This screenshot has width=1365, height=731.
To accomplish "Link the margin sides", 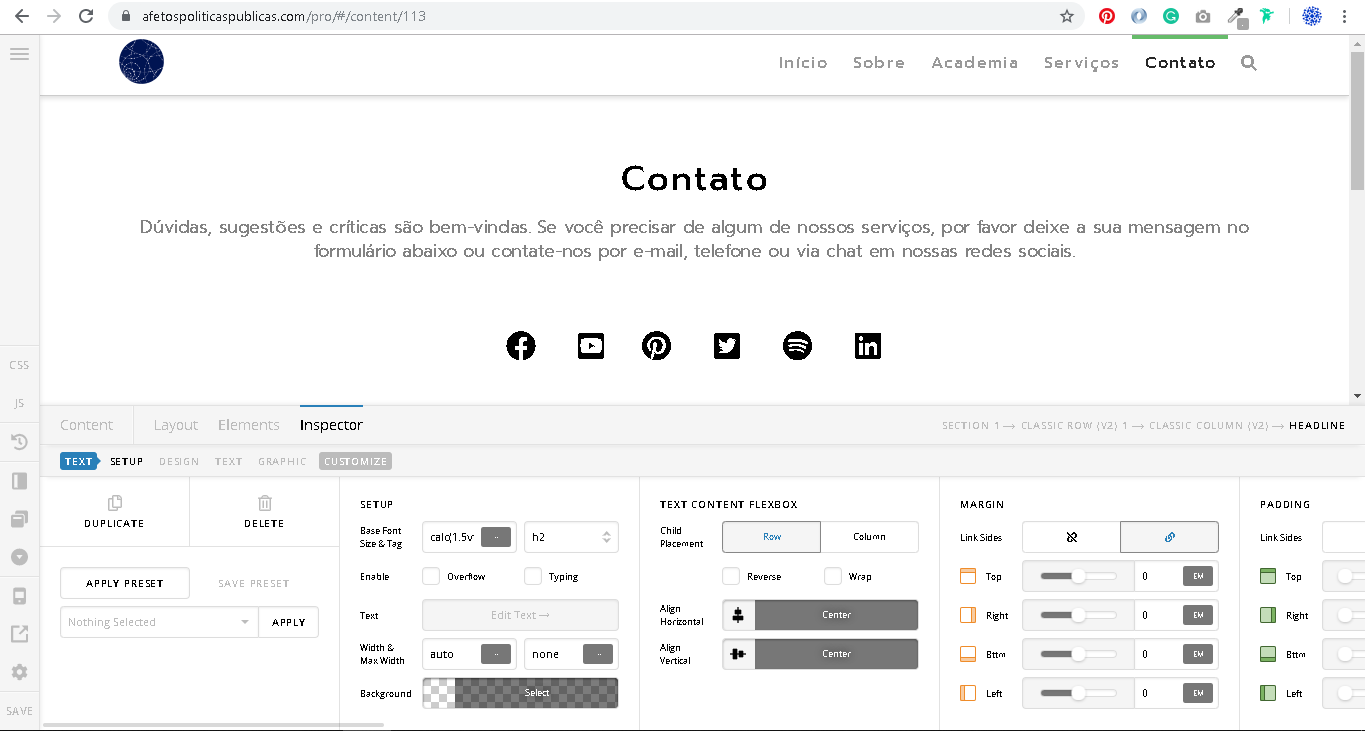I will point(1169,537).
